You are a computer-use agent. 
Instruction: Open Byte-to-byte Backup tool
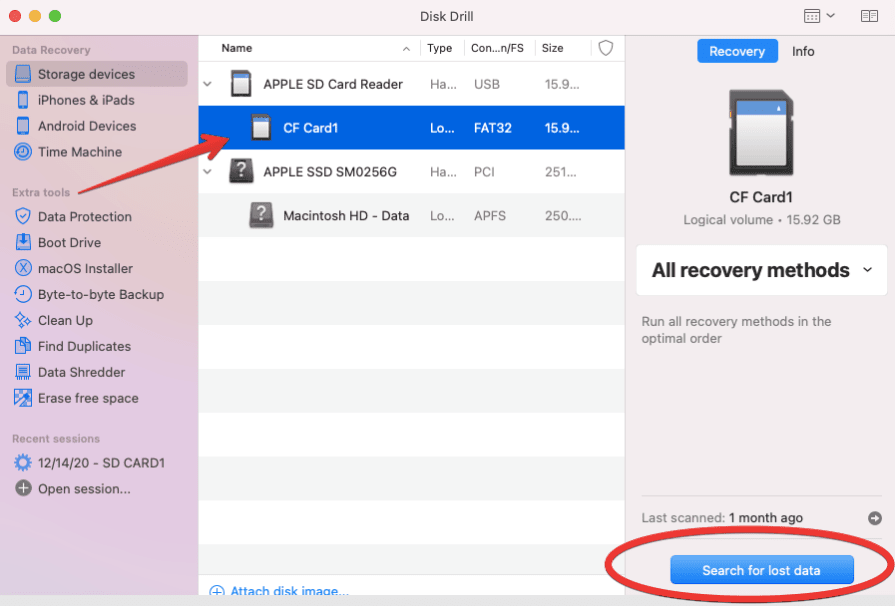tap(100, 294)
